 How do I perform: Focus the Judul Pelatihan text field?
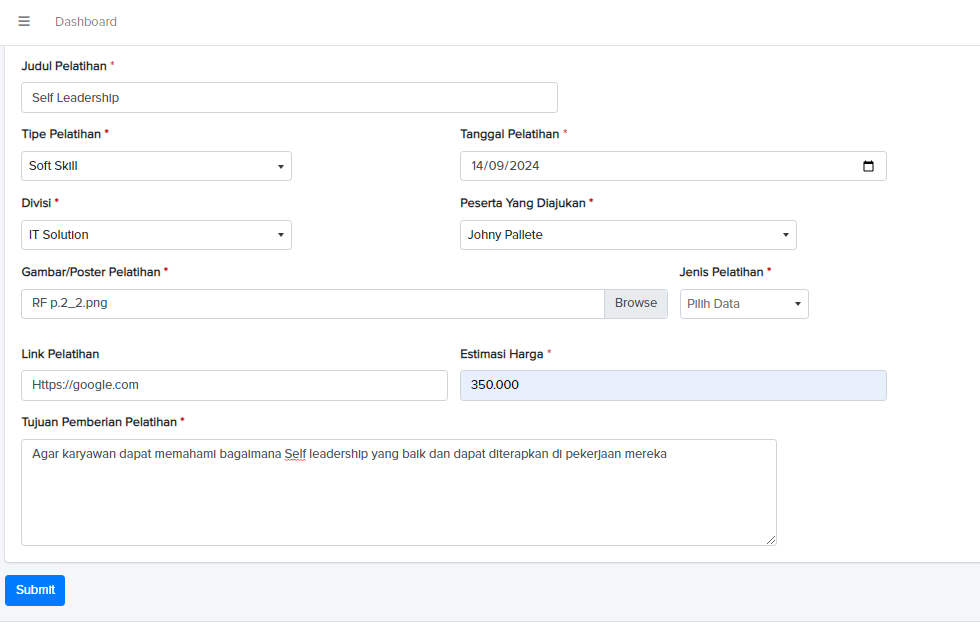(x=289, y=98)
